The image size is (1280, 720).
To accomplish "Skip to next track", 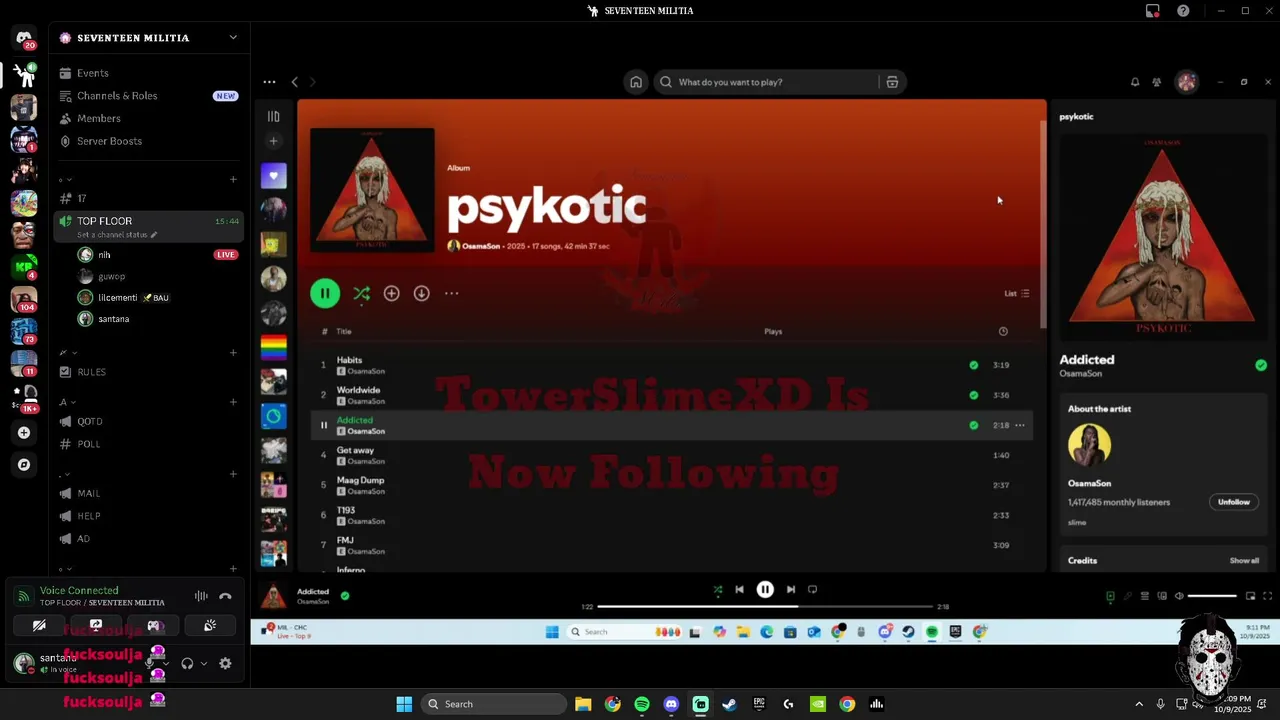I will pos(791,590).
